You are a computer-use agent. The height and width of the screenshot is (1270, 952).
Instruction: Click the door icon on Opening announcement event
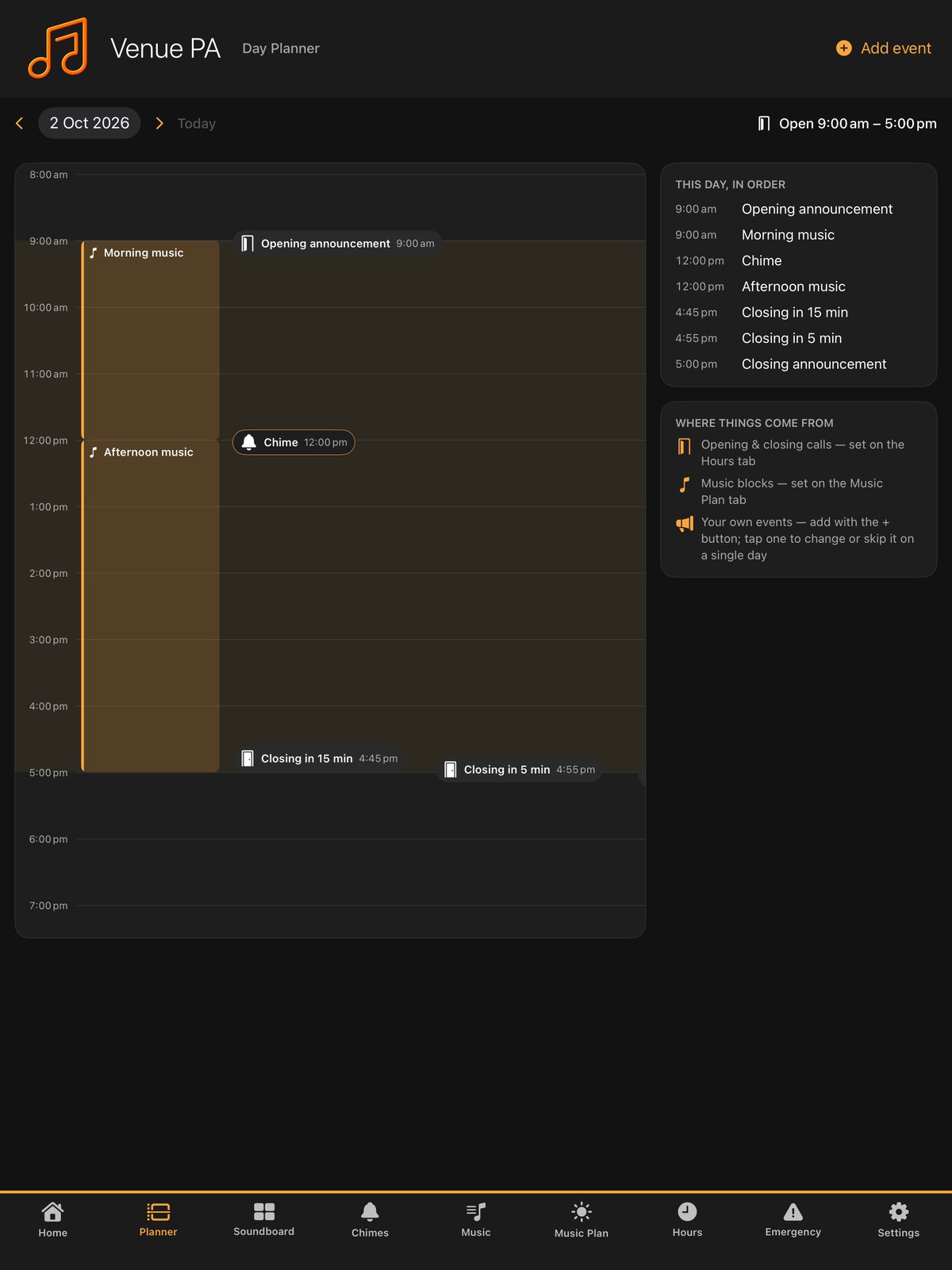coord(248,244)
